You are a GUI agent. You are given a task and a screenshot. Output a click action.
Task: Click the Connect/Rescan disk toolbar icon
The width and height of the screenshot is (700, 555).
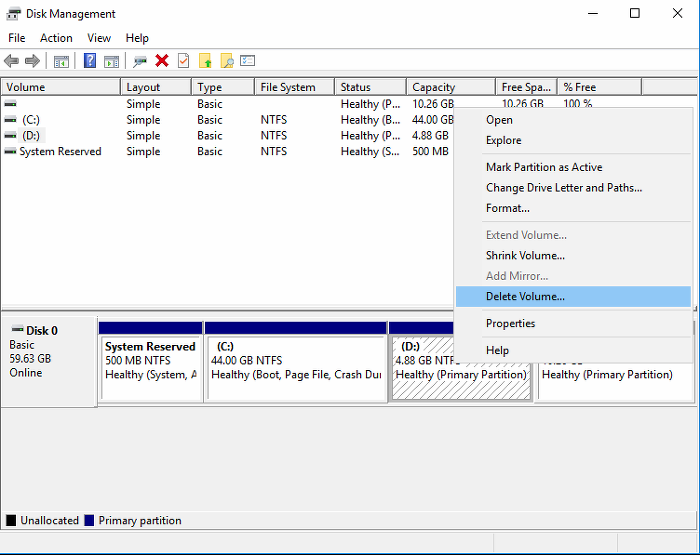140,61
